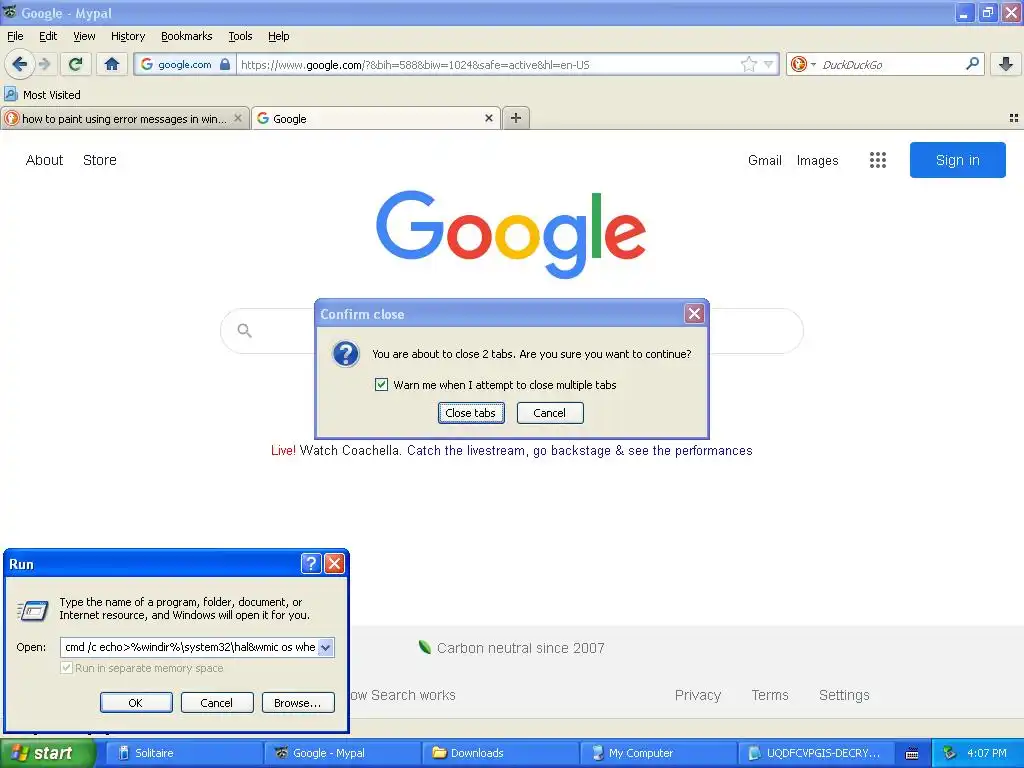Close the 'how to paint using error messages' tab
1024x768 pixels.
coord(238,118)
